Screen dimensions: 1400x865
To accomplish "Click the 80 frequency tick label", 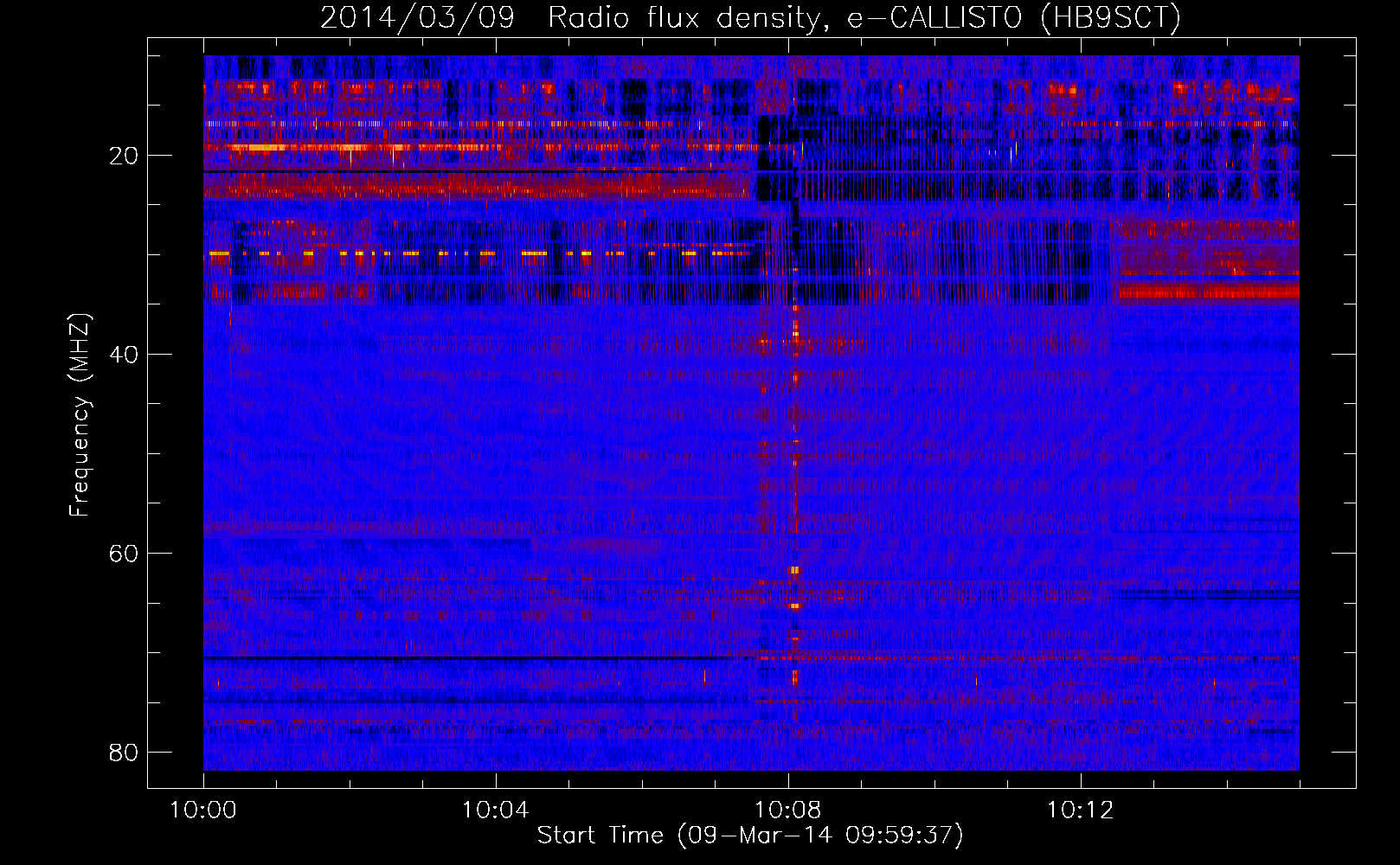I will point(124,753).
